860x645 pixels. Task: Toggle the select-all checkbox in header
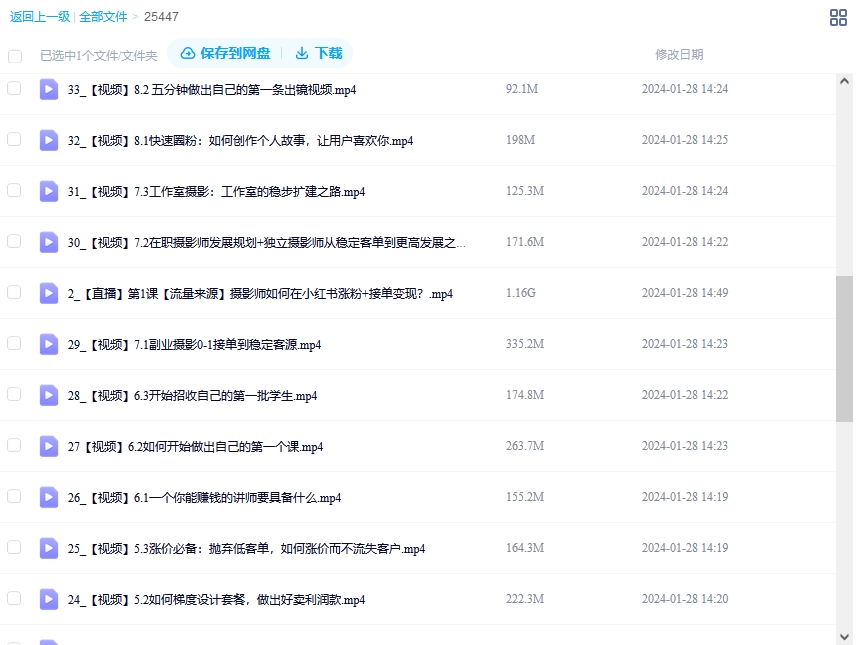point(14,56)
